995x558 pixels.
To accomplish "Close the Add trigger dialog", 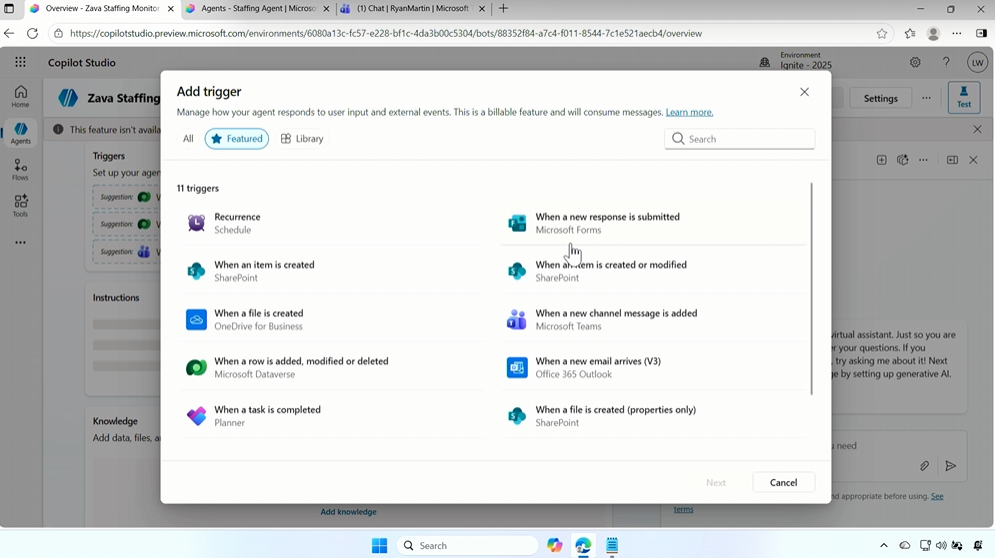I will (x=805, y=92).
